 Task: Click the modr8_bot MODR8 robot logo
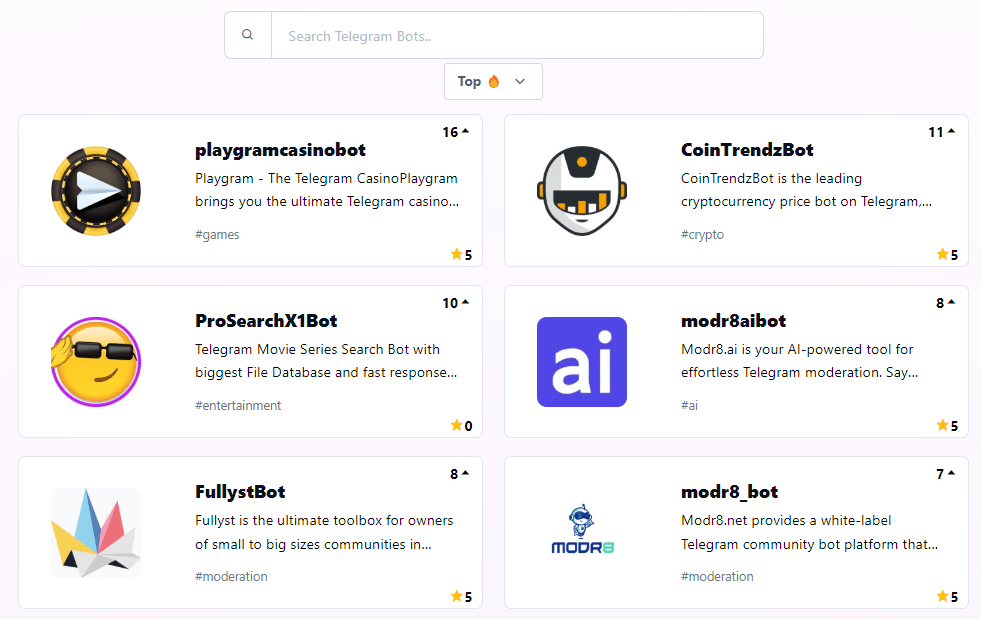[582, 529]
